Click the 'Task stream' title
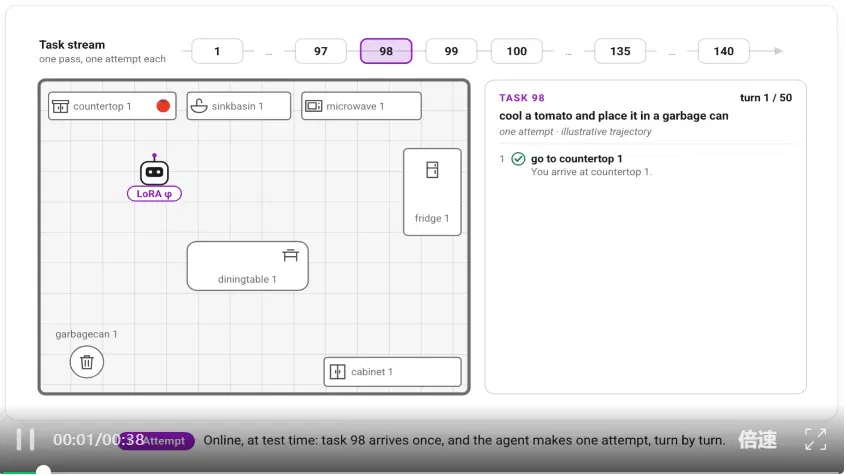Viewport: 846px width, 475px height. (72, 45)
